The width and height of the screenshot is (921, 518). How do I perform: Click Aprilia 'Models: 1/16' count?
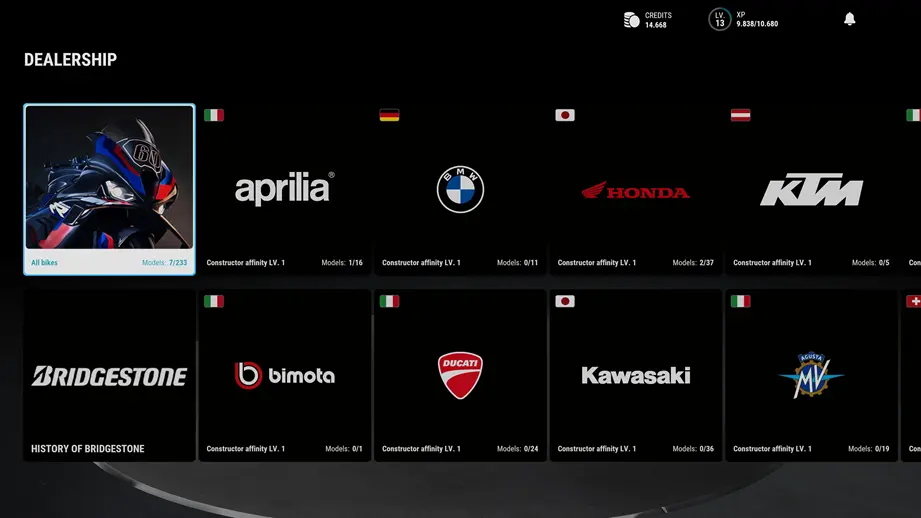[342, 263]
